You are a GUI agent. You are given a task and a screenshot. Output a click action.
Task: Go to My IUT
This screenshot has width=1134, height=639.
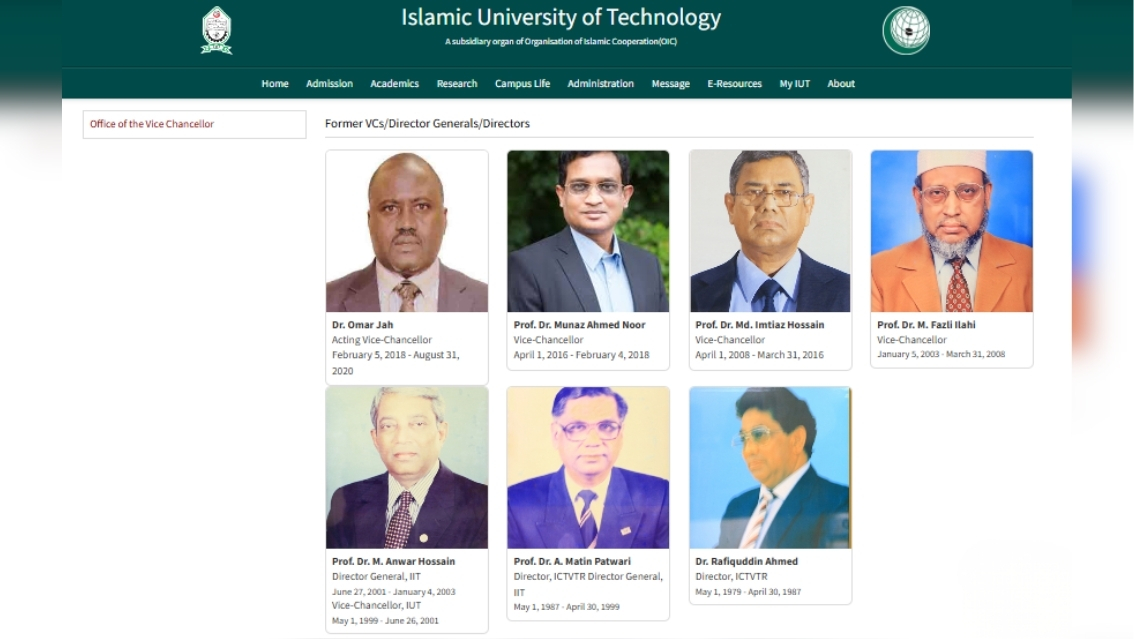[794, 84]
